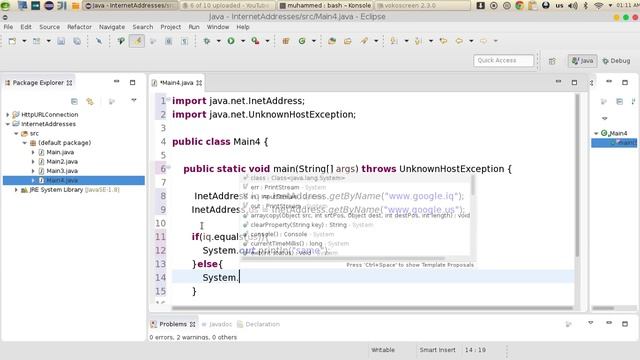640x360 pixels.
Task: Open the Source menu
Action: coord(49,27)
